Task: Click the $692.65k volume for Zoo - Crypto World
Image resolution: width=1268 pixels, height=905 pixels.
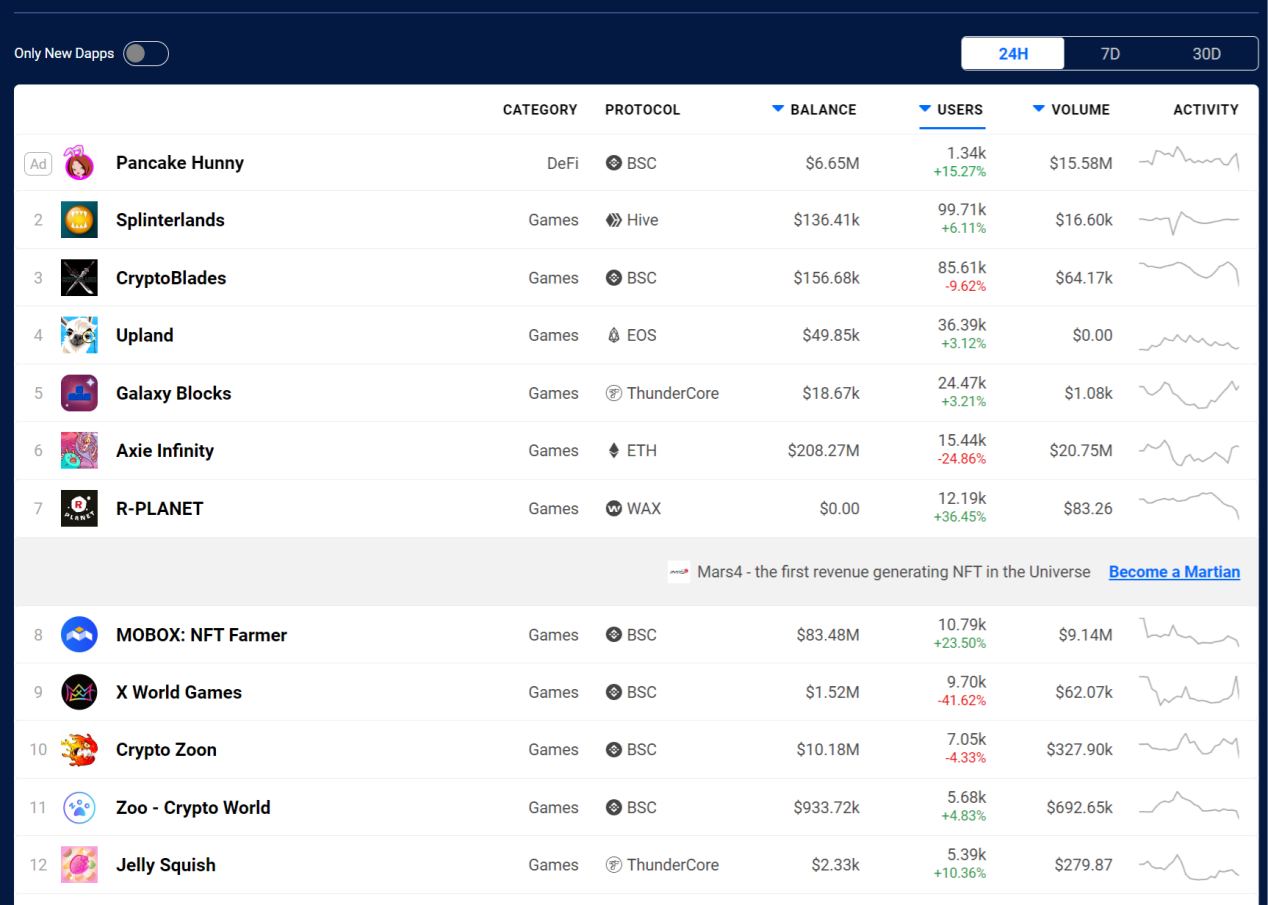Action: coord(1080,808)
